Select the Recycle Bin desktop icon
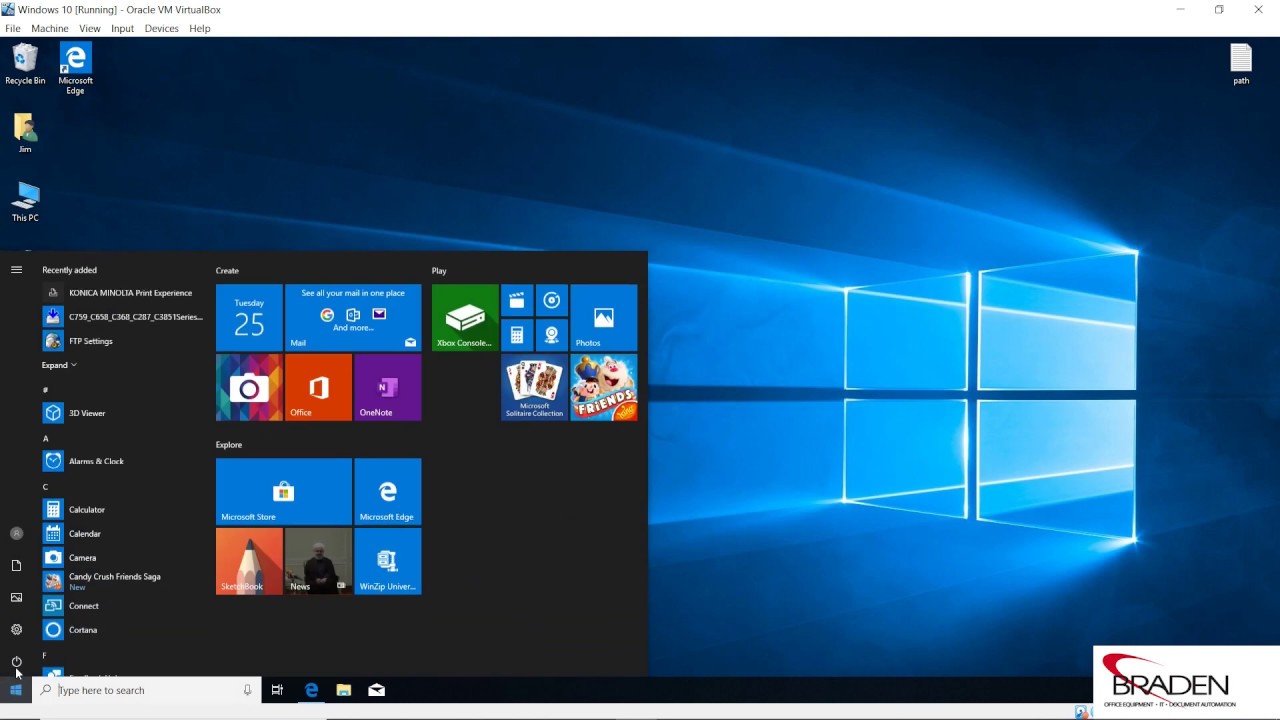The width and height of the screenshot is (1280, 720). coord(25,64)
